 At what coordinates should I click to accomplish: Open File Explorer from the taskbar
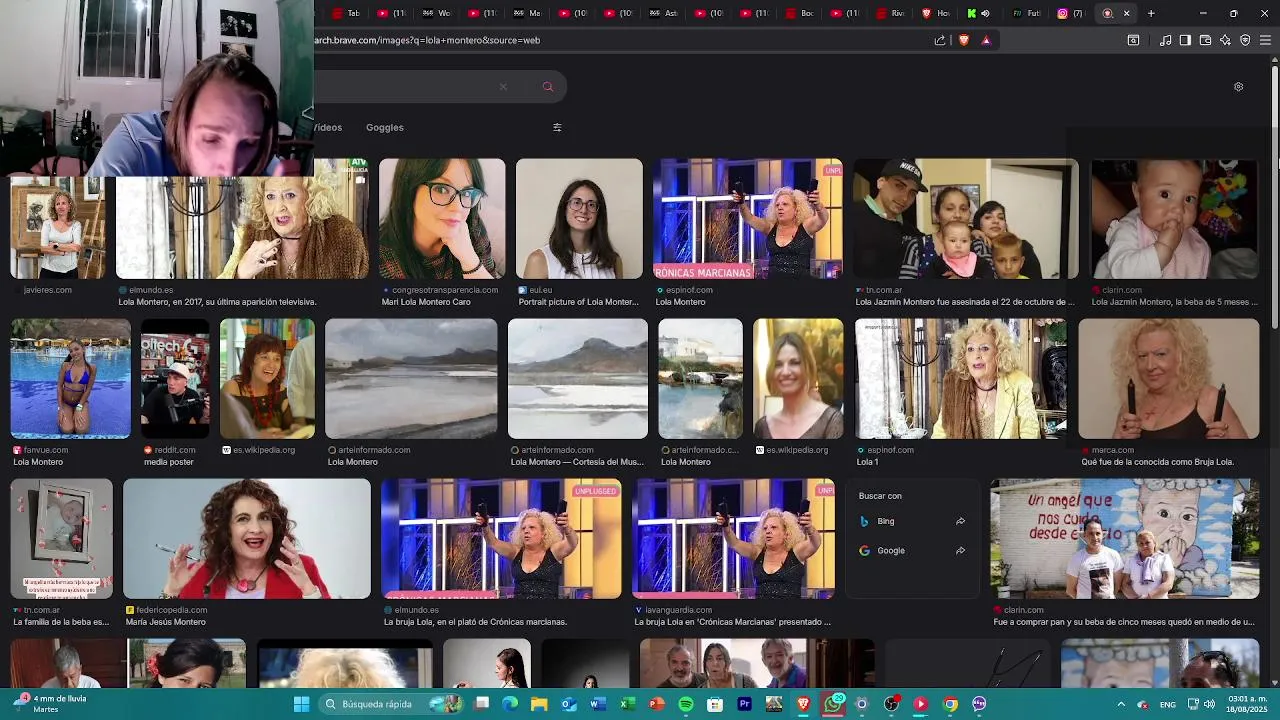tap(539, 704)
